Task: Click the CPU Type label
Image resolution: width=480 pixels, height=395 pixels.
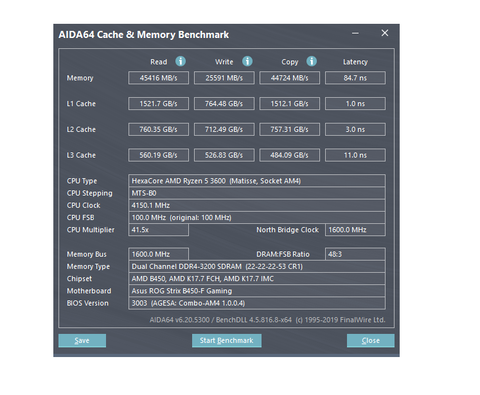Action: 82,181
